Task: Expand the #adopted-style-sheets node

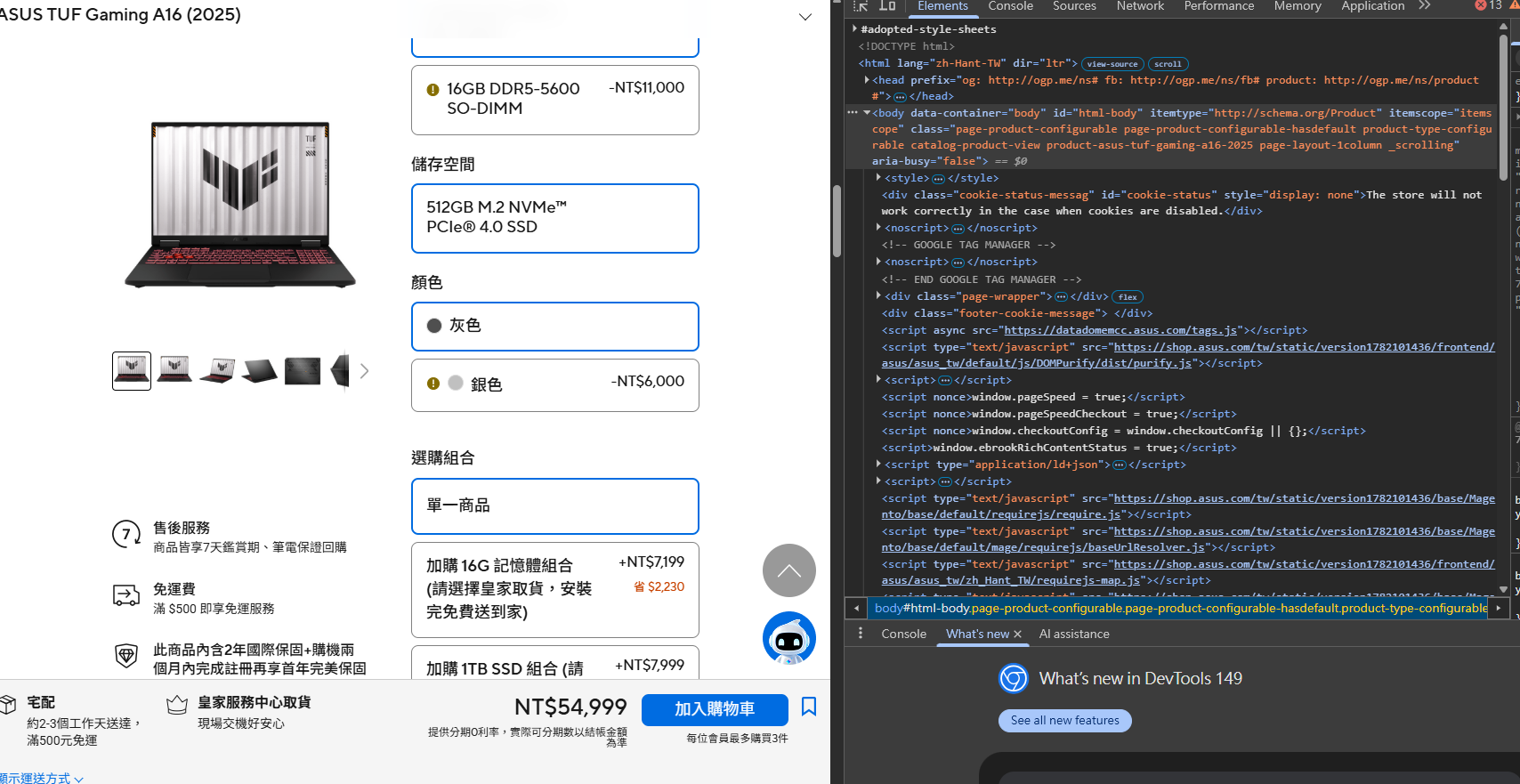Action: [x=854, y=29]
